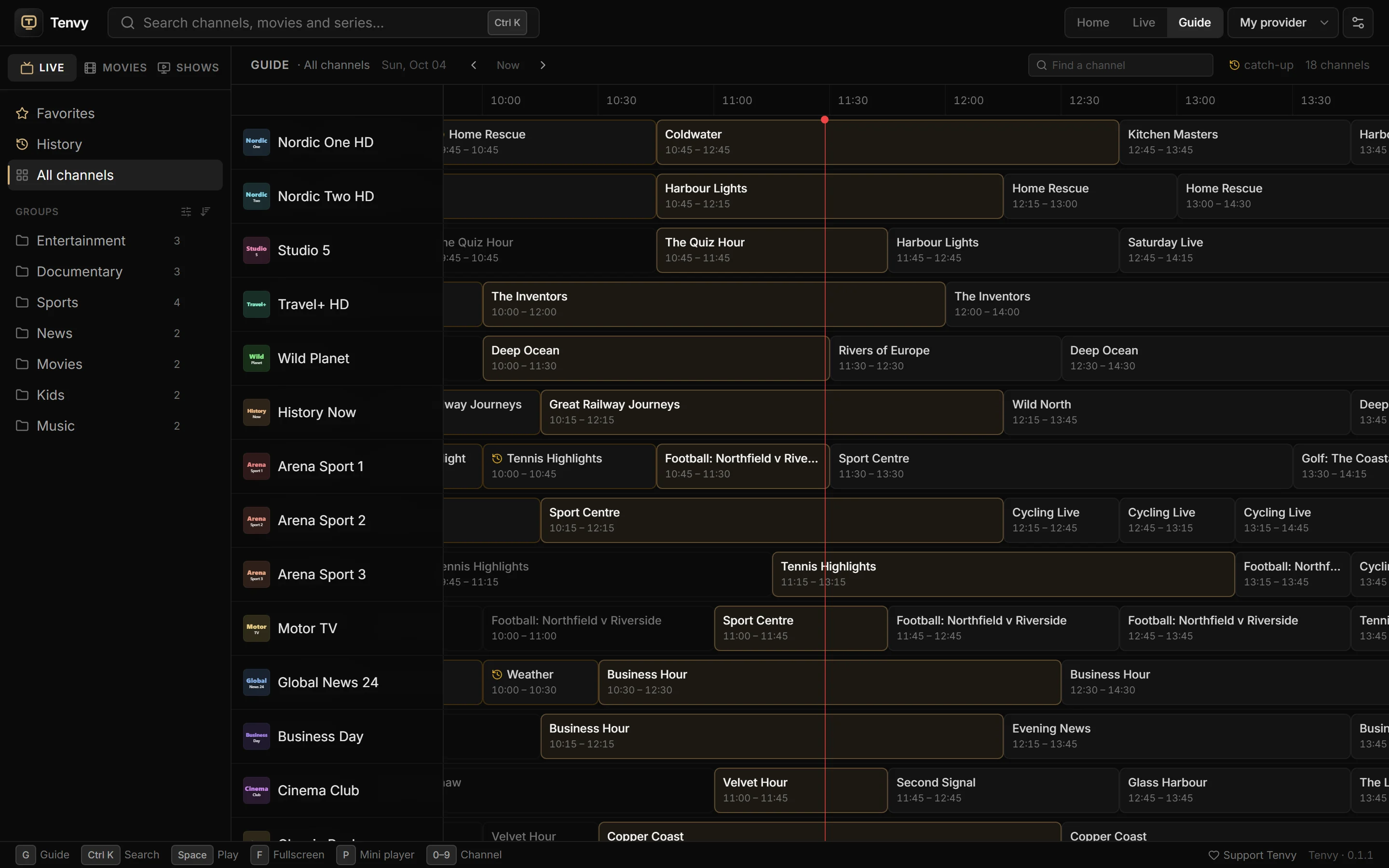Image resolution: width=1389 pixels, height=868 pixels.
Task: Open the My provider dropdown
Action: click(x=1283, y=22)
